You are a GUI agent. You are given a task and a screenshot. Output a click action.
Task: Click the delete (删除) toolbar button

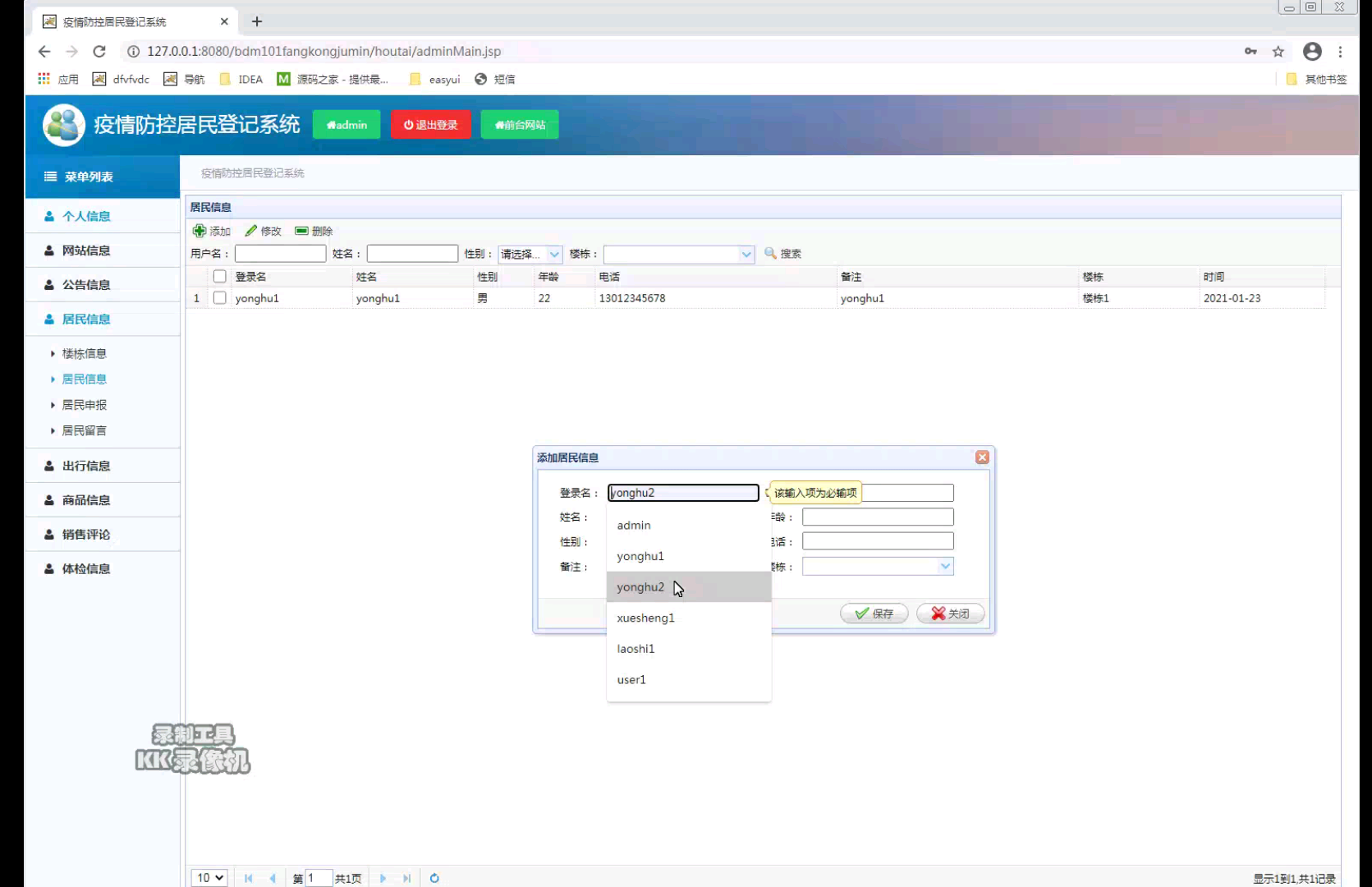314,231
